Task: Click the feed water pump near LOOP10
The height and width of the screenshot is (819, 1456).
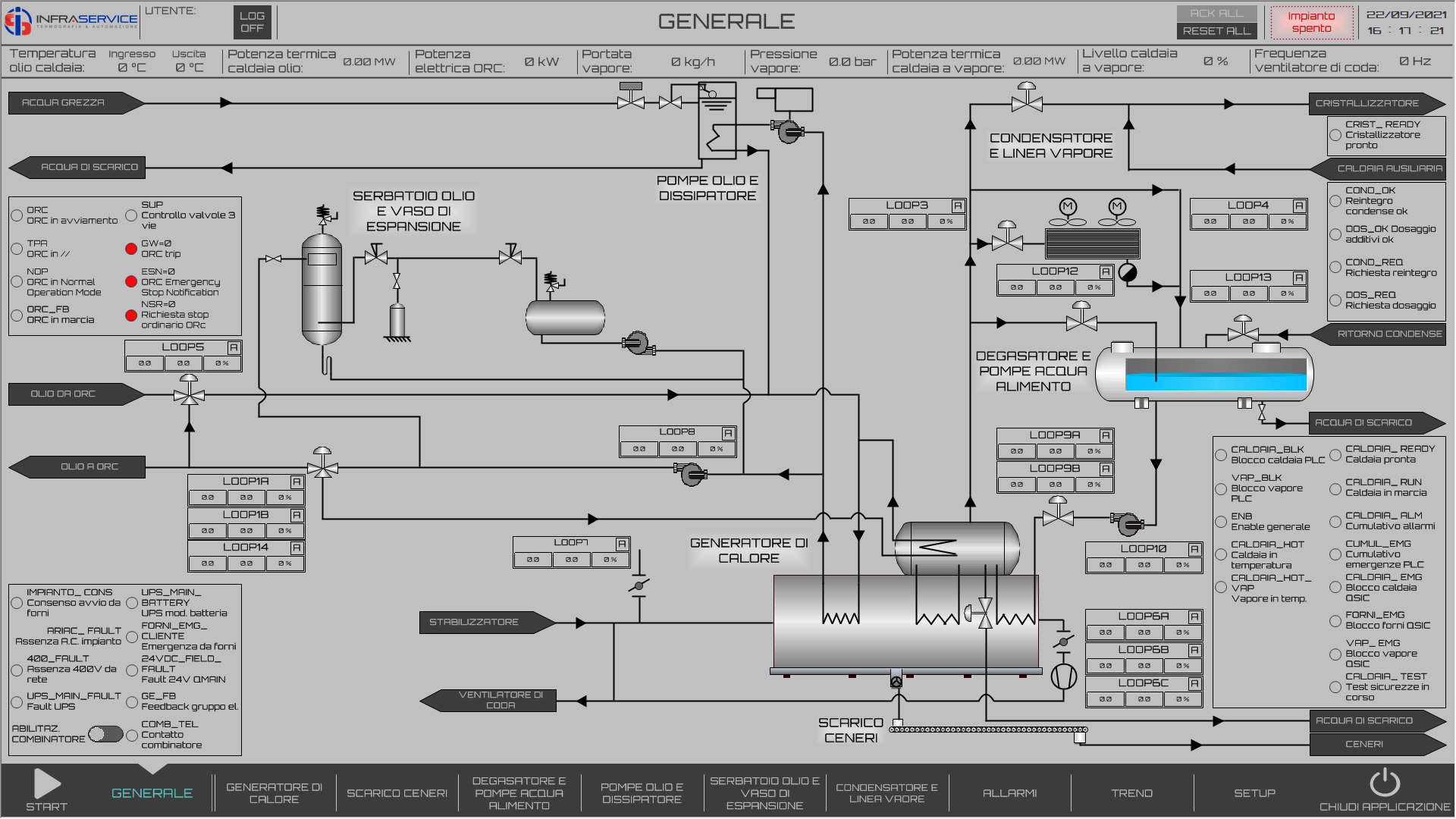Action: 1128,523
